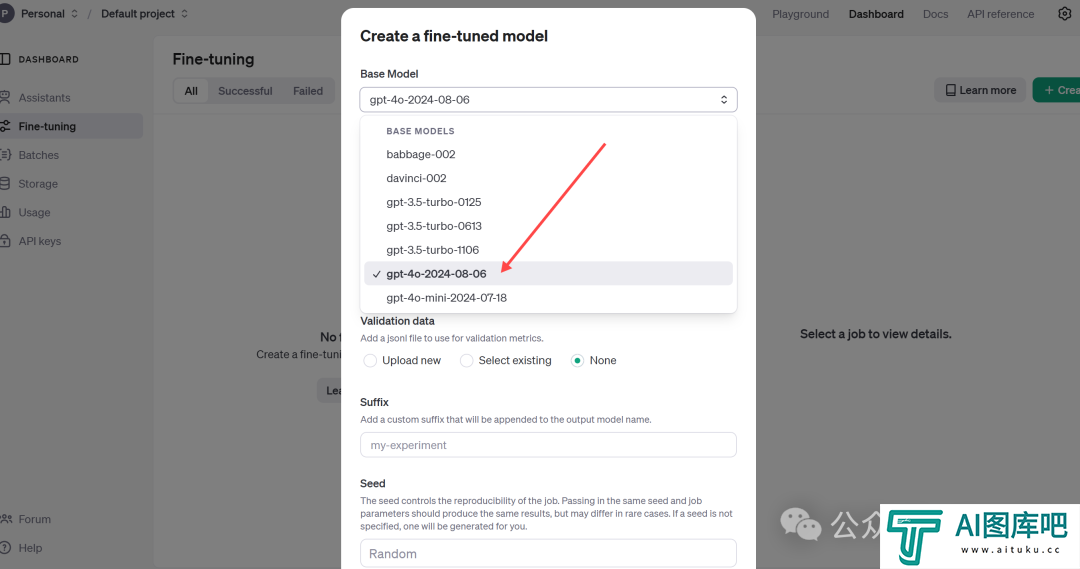Switch to the All jobs tab

191,91
